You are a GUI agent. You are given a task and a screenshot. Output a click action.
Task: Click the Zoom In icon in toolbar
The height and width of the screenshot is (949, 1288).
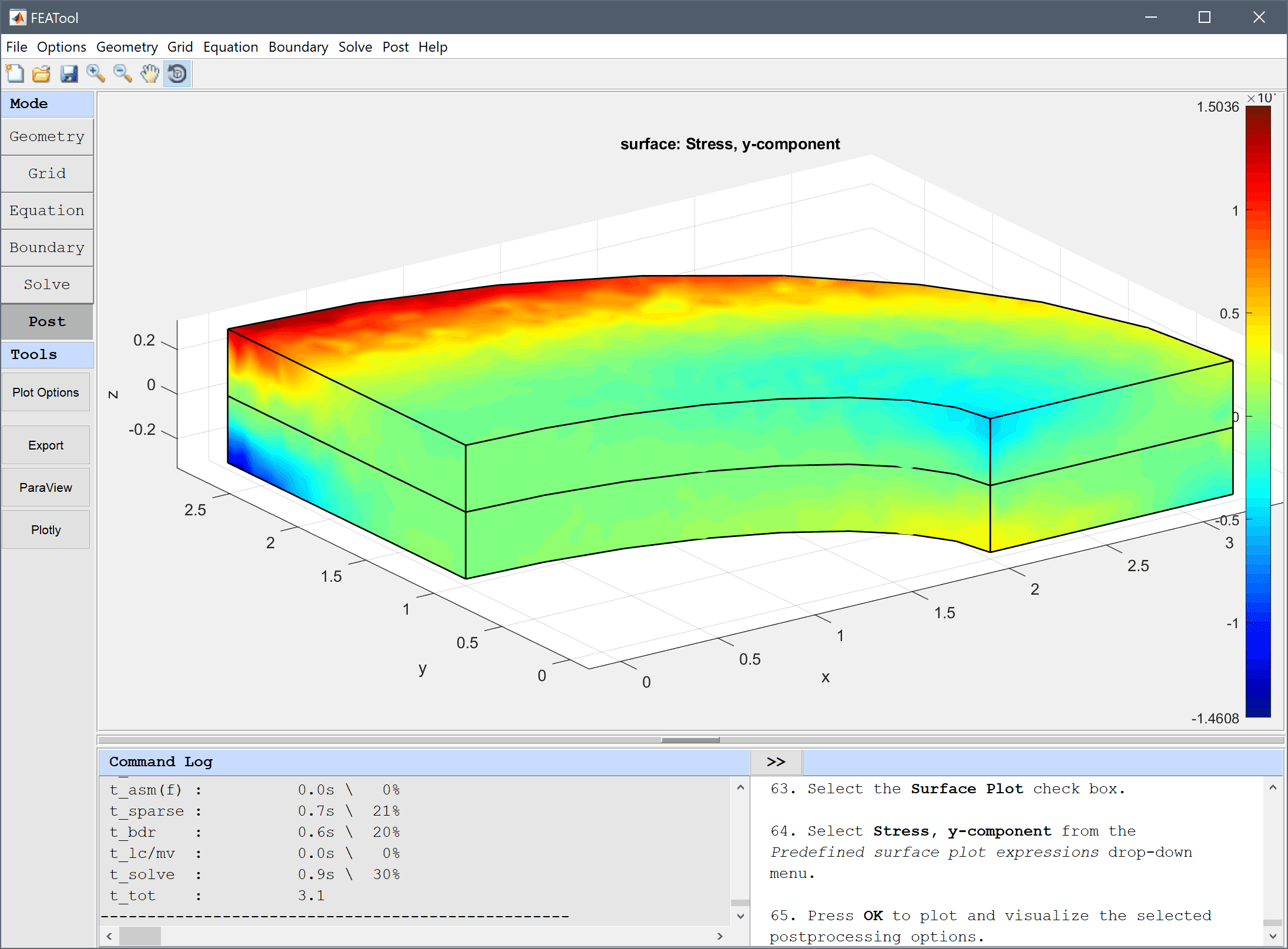pyautogui.click(x=97, y=74)
